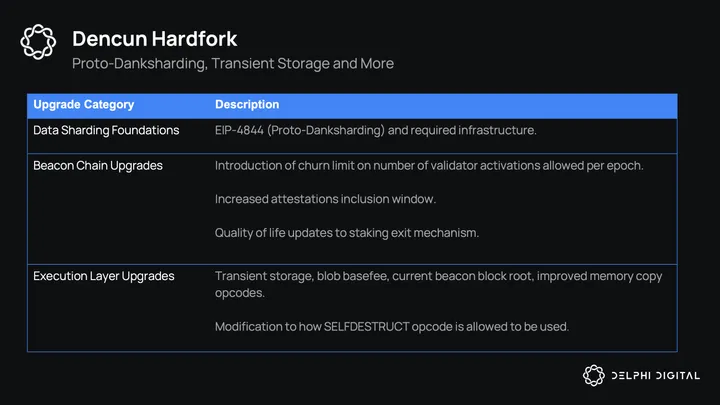Select the Execution Layer Upgrades row label

(x=103, y=276)
